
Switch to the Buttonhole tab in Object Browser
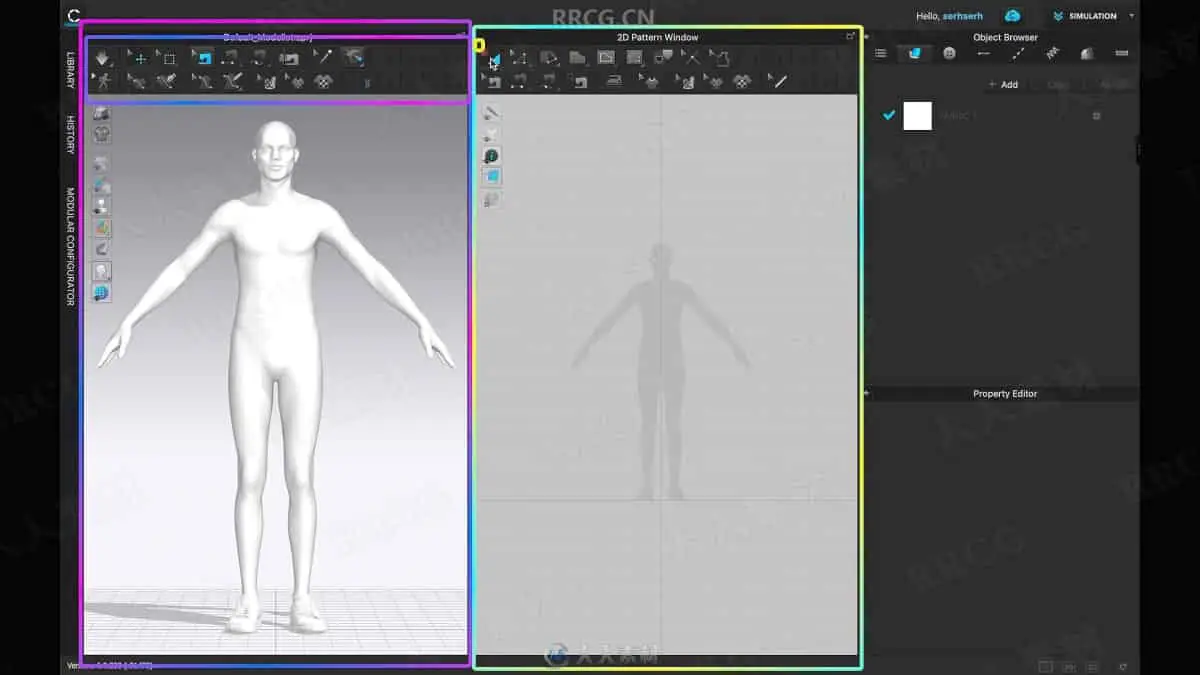(x=984, y=53)
